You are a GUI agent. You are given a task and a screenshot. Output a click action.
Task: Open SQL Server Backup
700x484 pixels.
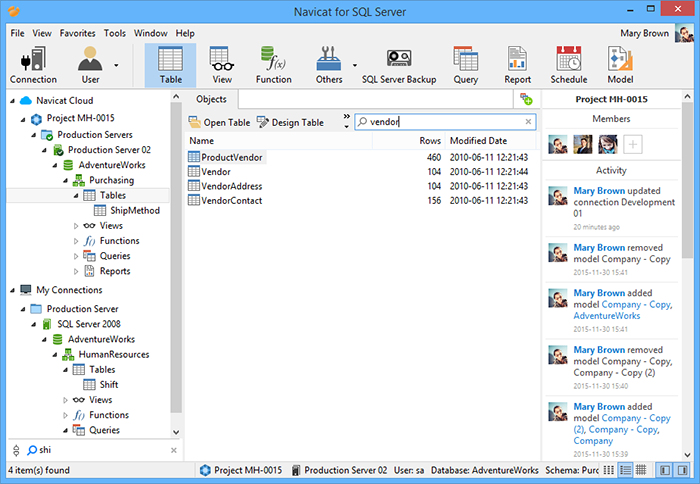coord(399,65)
